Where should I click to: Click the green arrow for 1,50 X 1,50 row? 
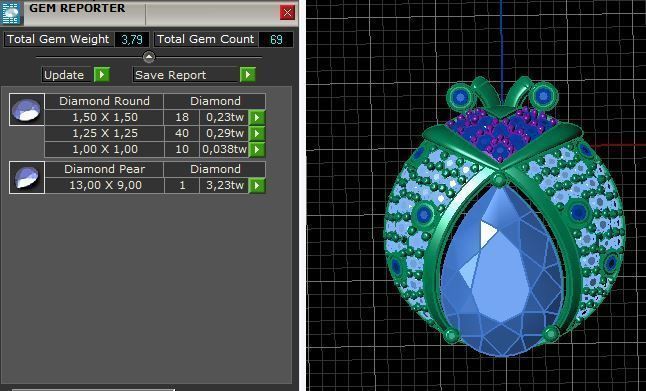(x=257, y=117)
